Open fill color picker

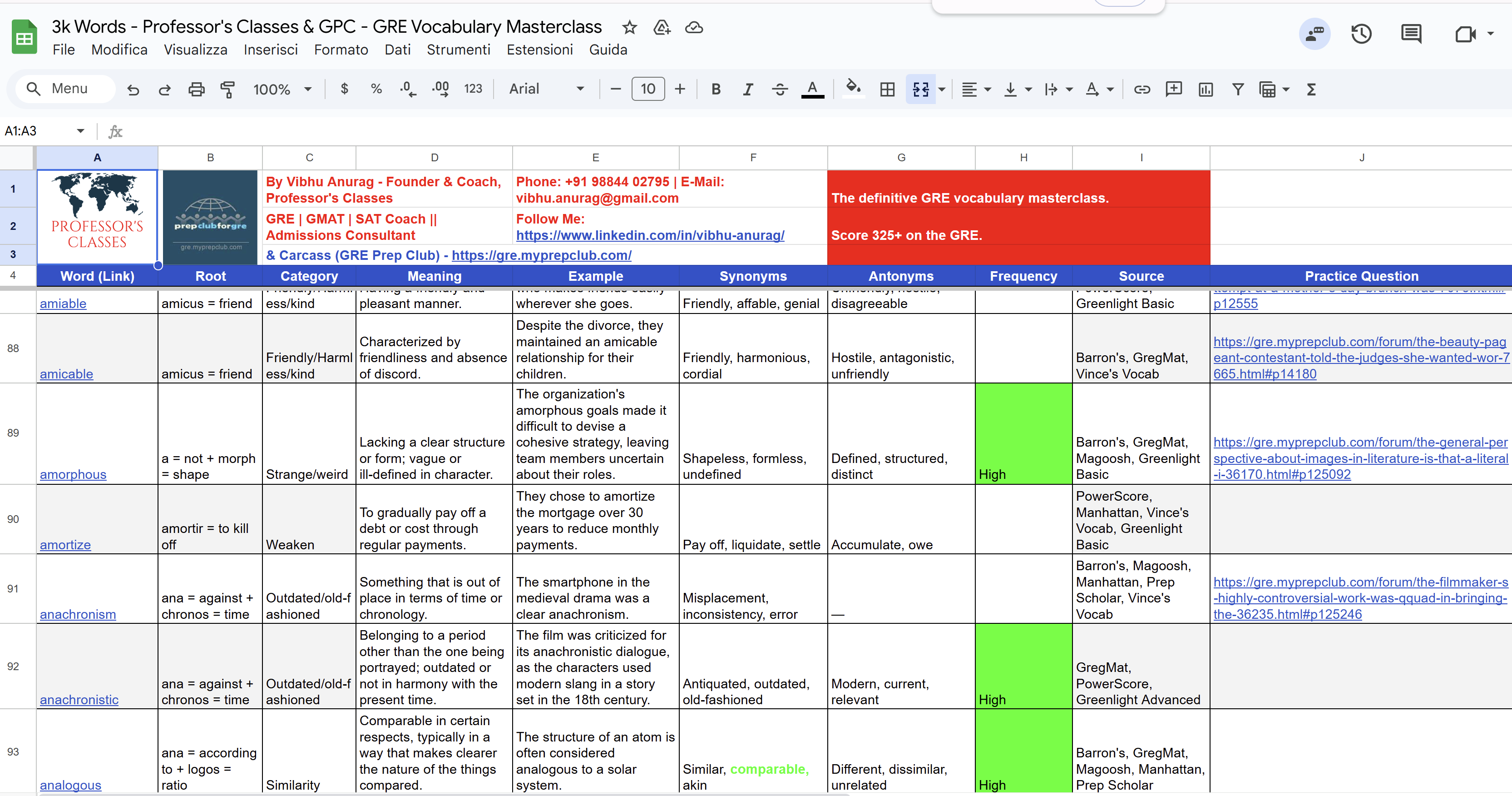pyautogui.click(x=854, y=90)
